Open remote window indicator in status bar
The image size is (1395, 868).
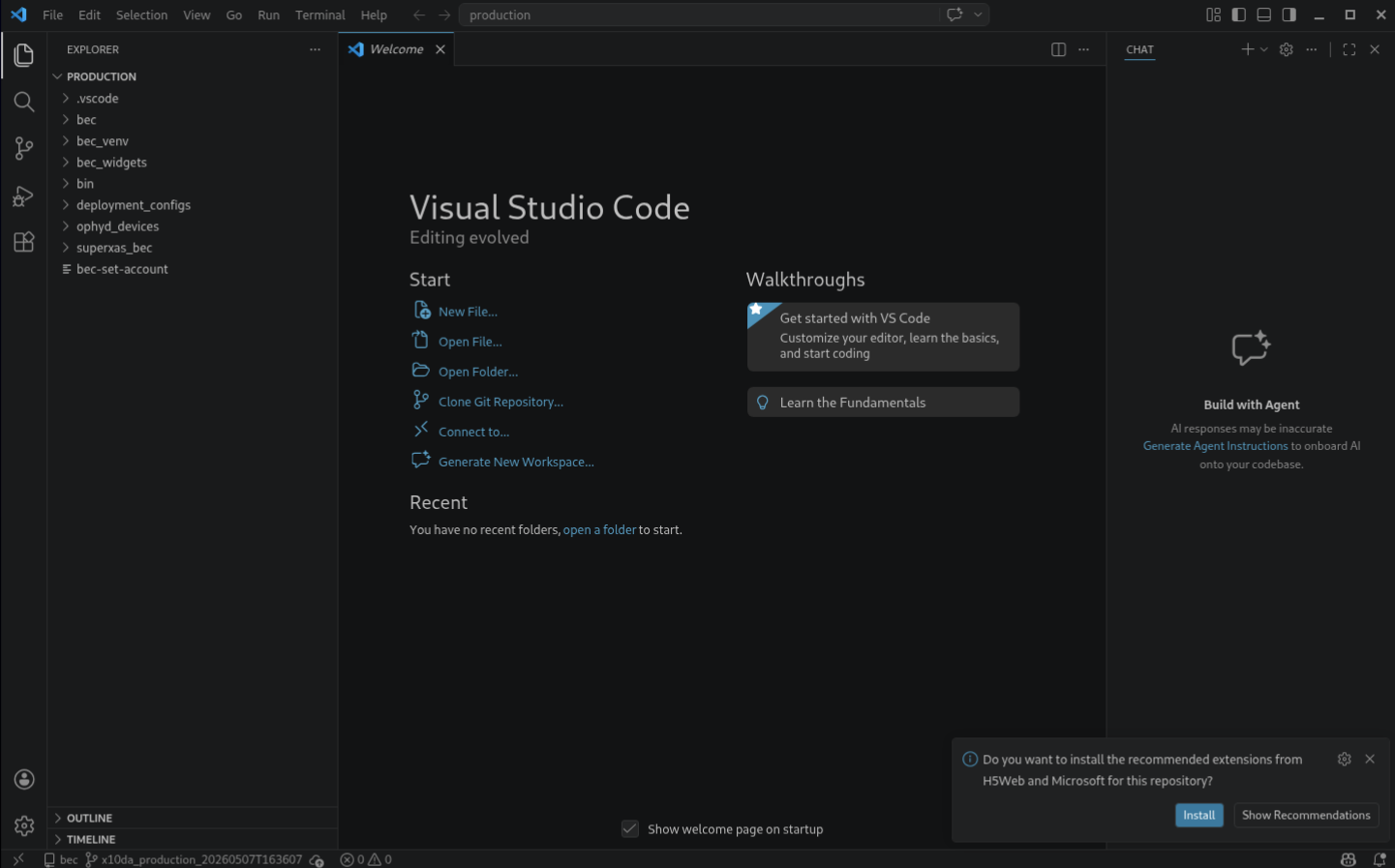(18, 859)
